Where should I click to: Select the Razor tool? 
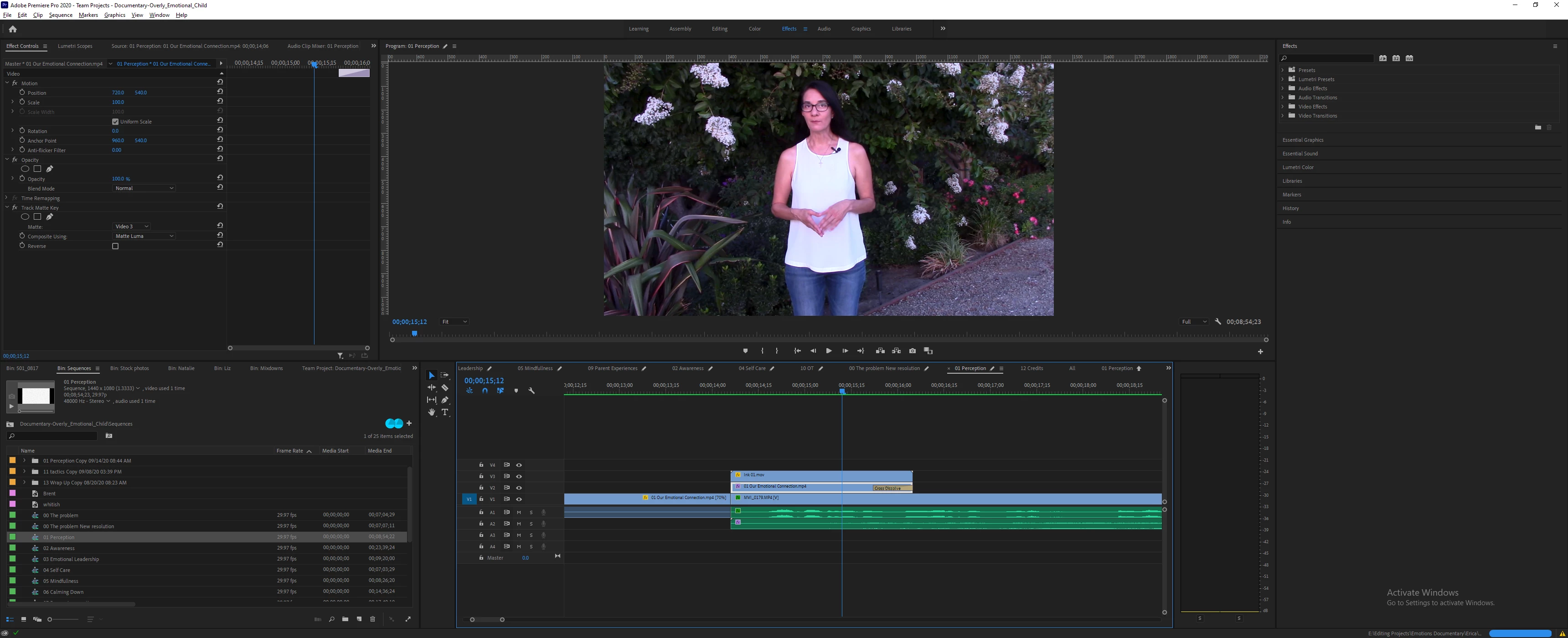click(x=445, y=388)
